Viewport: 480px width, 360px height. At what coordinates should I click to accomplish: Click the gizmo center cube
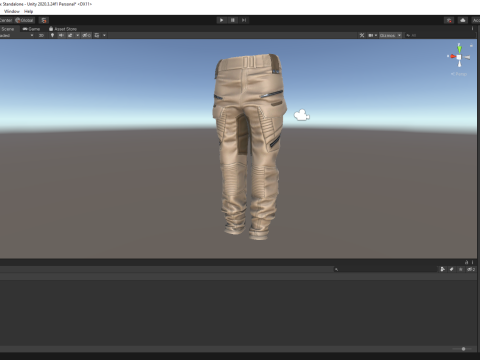[459, 57]
